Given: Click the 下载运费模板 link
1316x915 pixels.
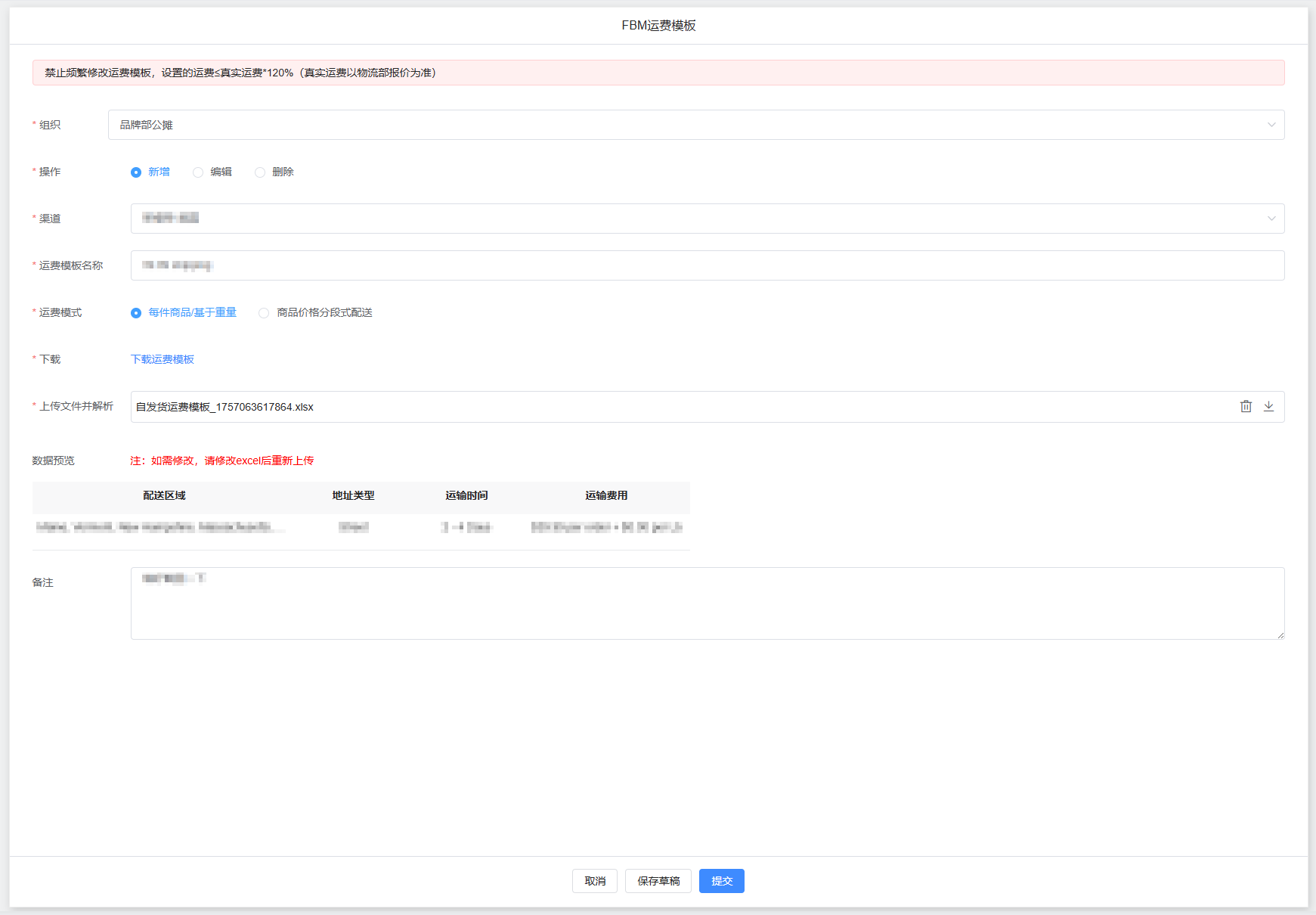Looking at the screenshot, I should tap(163, 359).
